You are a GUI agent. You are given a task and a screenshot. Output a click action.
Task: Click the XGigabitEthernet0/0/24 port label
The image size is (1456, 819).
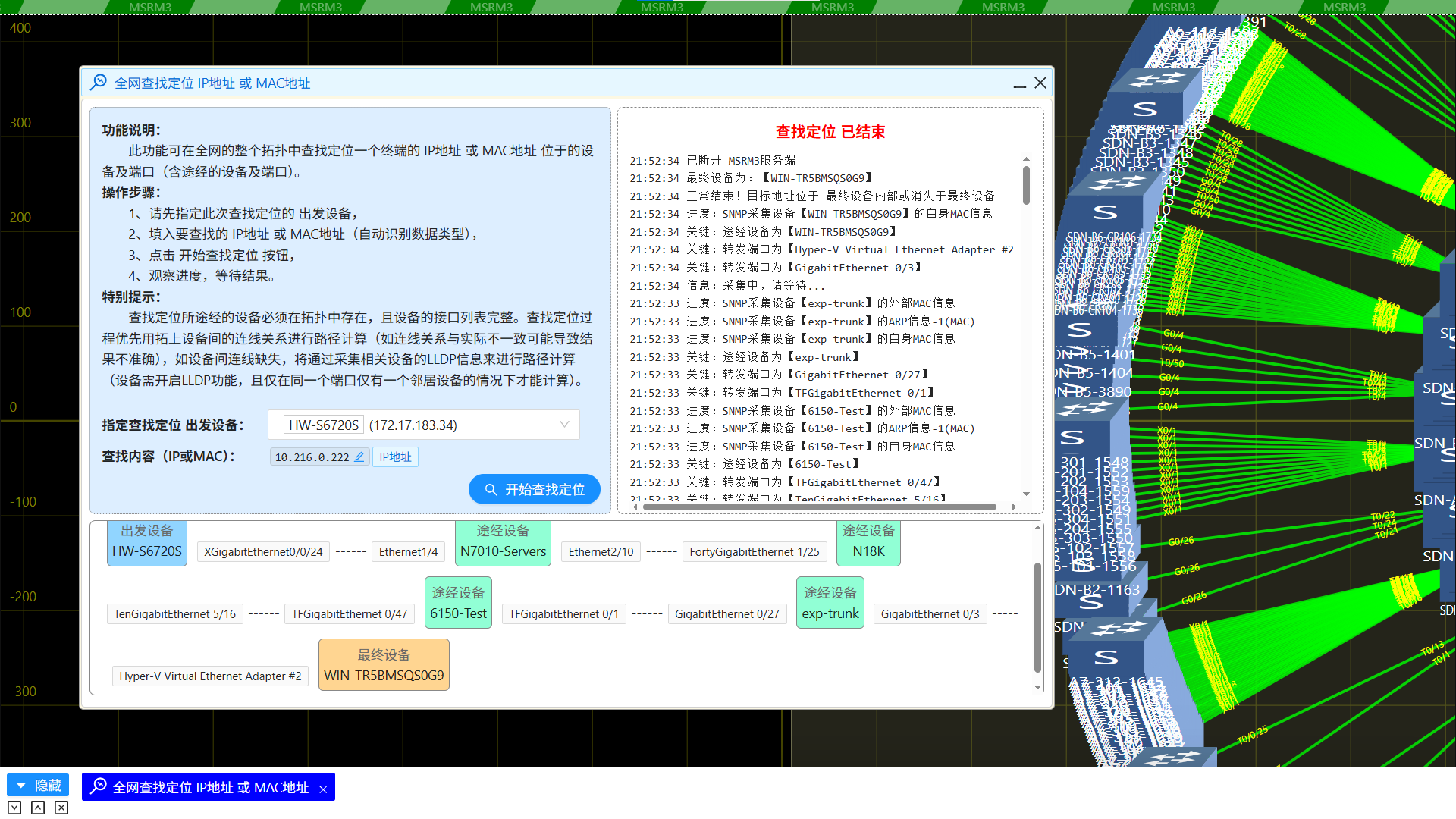pos(263,552)
